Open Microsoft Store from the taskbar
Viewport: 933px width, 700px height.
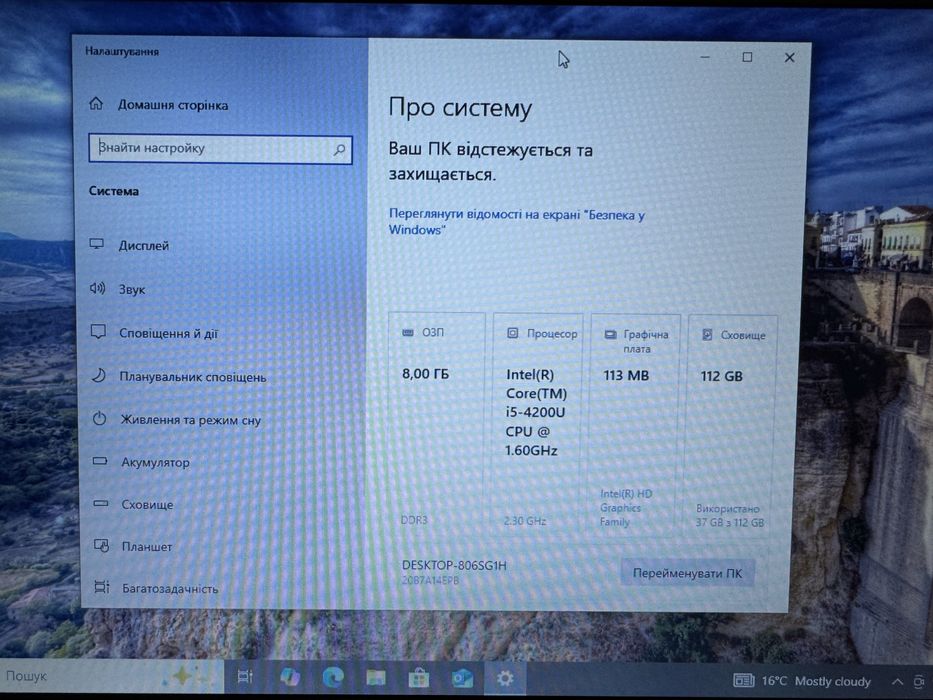pyautogui.click(x=419, y=678)
